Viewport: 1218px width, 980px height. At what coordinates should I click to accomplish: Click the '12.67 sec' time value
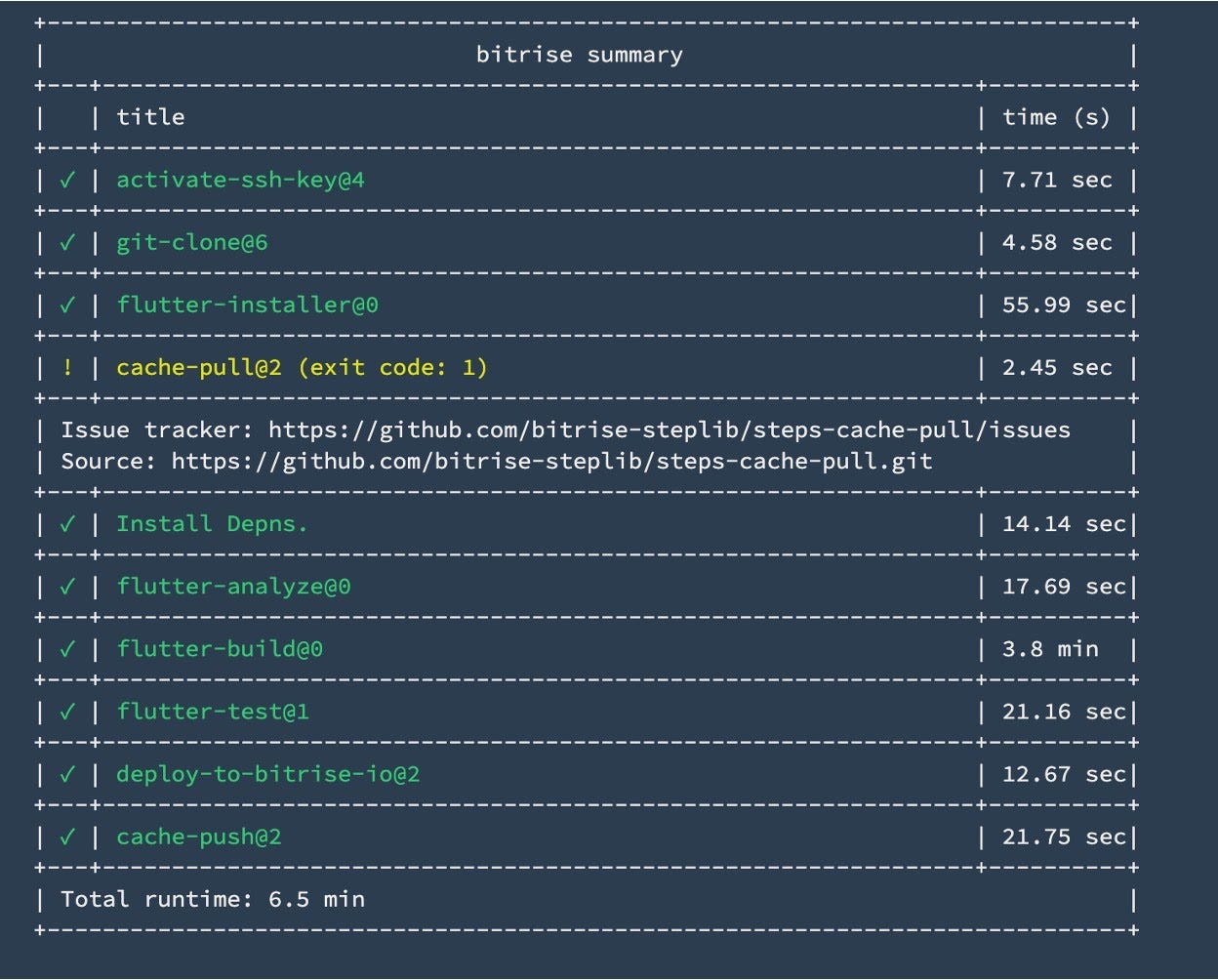pos(1064,774)
